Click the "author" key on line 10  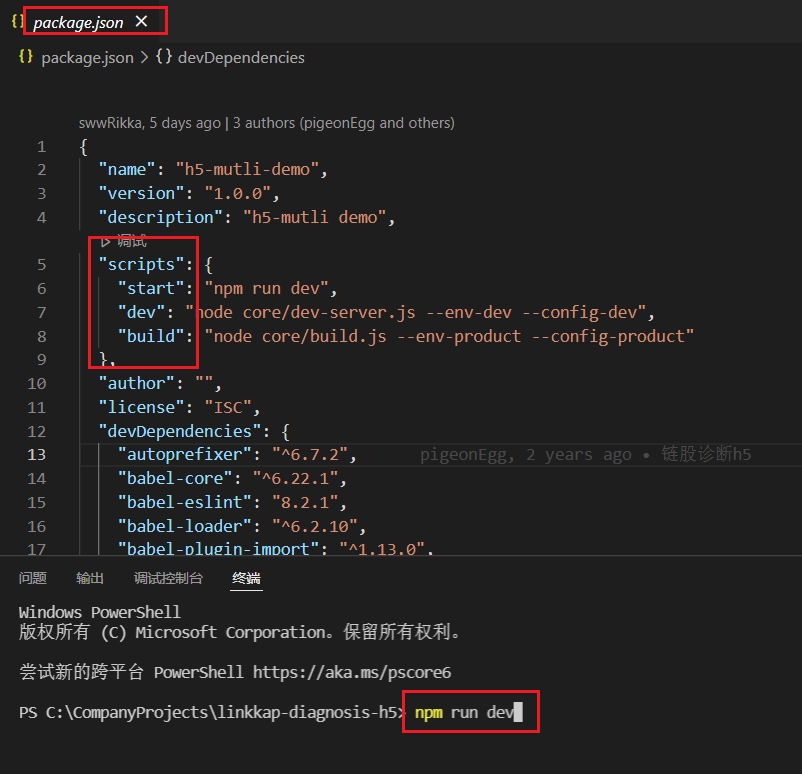click(137, 384)
